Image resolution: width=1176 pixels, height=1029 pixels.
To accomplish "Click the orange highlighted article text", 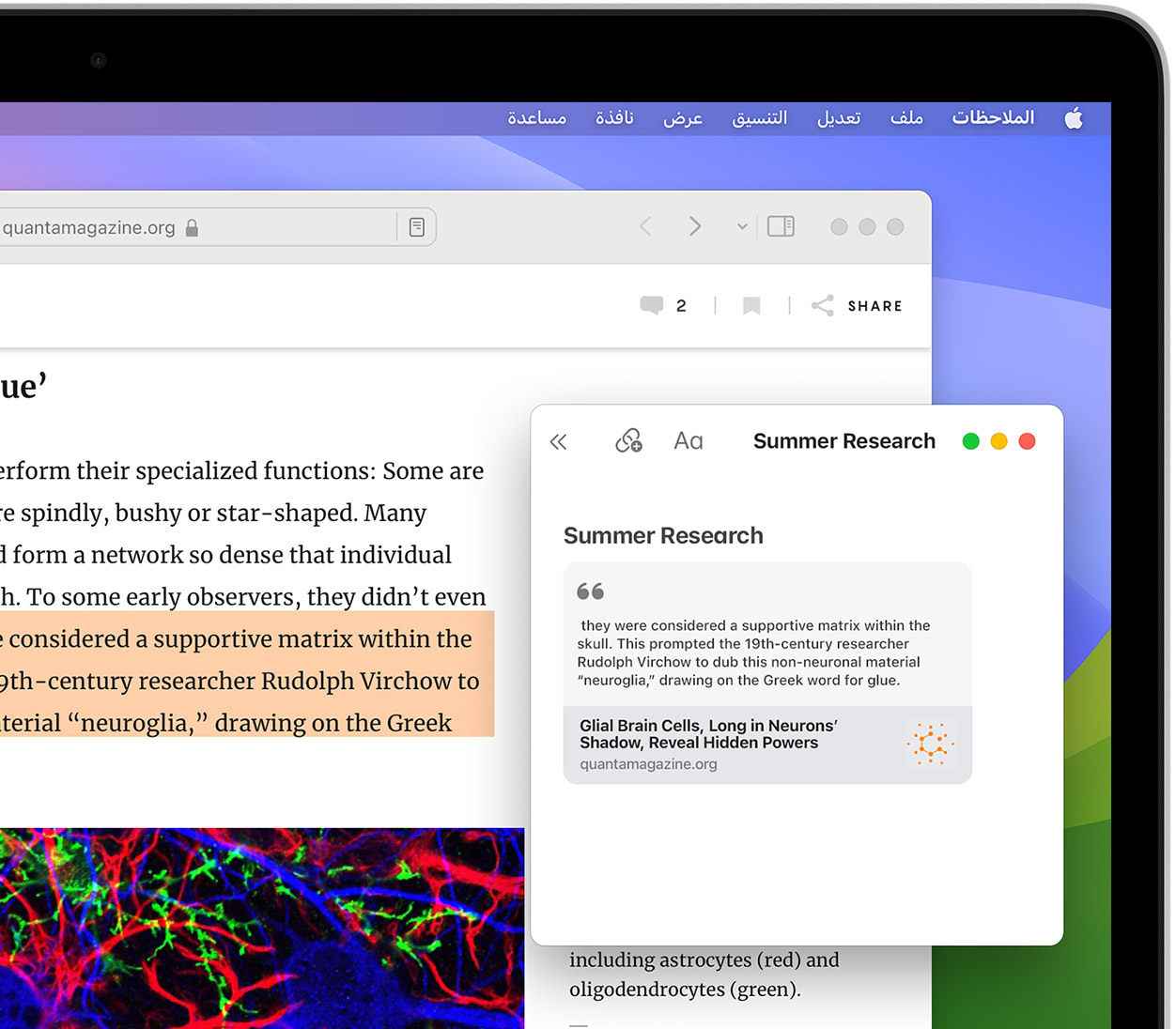I will 244,681.
